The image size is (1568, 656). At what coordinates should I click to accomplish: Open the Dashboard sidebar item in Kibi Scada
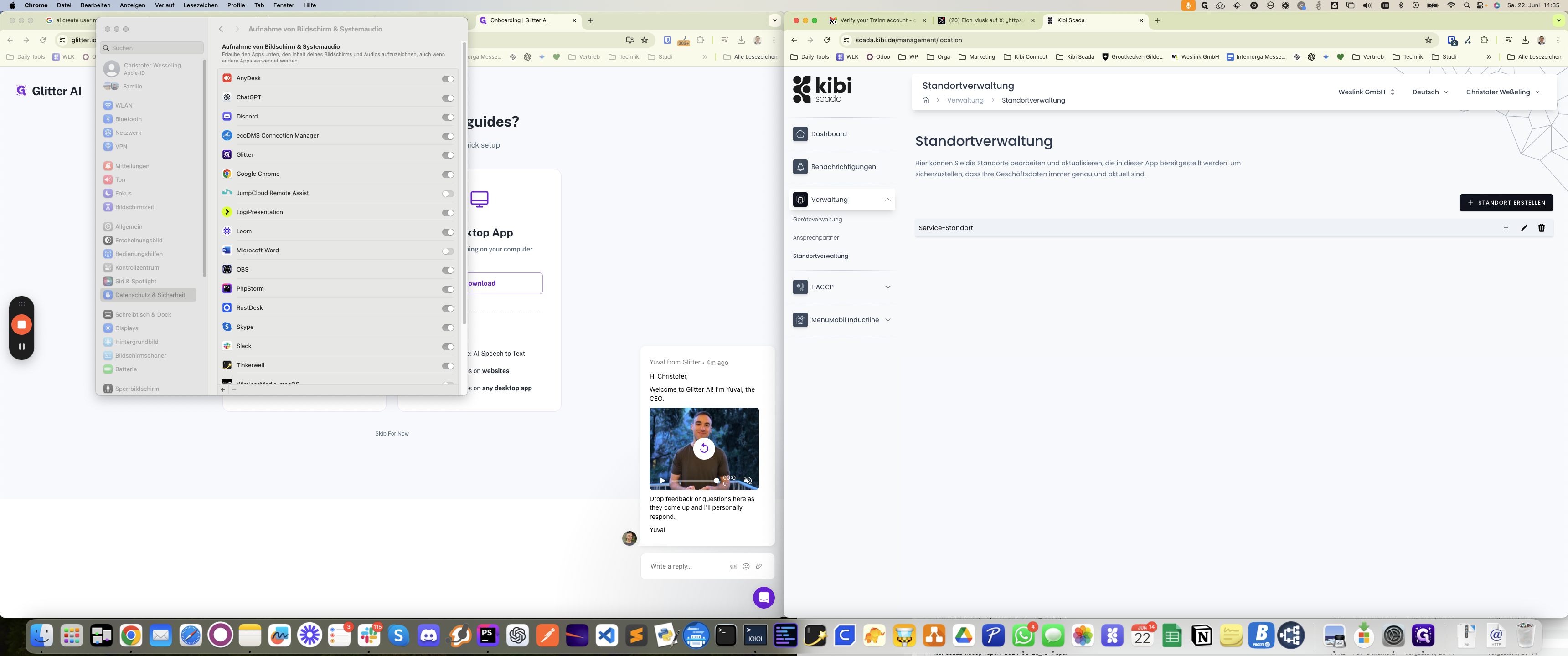842,134
